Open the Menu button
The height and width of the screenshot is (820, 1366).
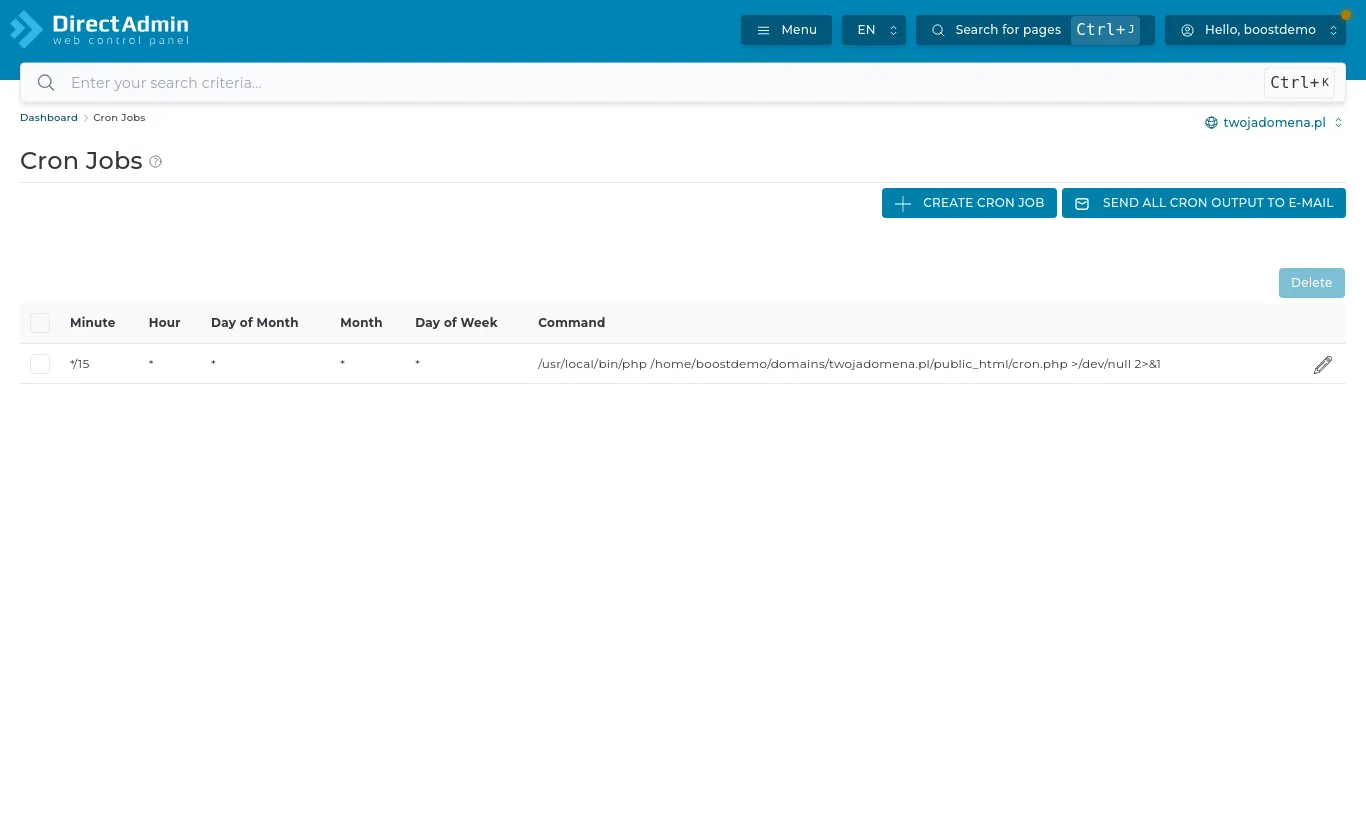tap(786, 30)
